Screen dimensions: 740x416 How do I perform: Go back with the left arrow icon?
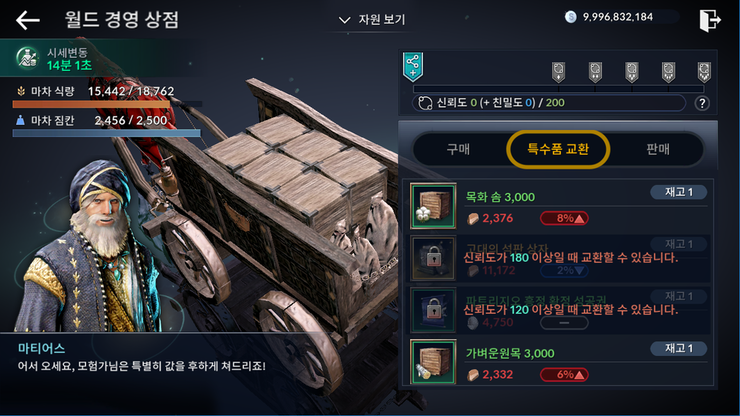pyautogui.click(x=28, y=20)
